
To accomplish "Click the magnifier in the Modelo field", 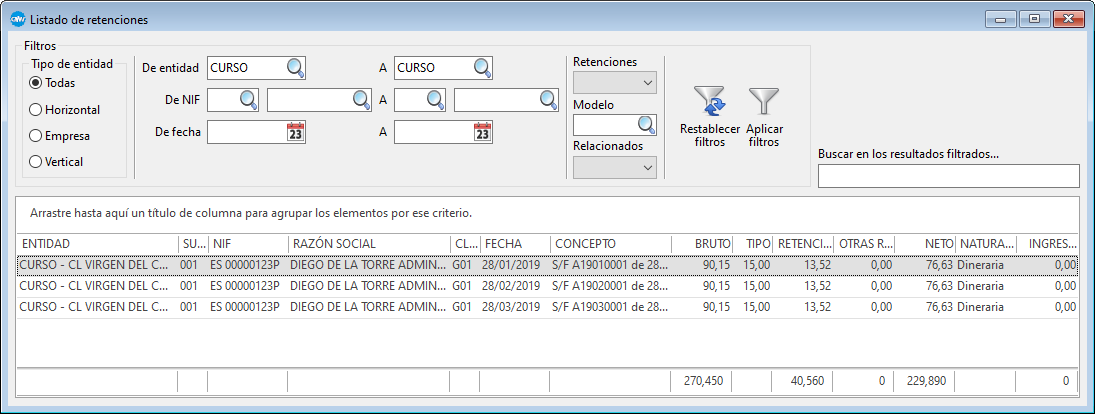I will [x=646, y=125].
